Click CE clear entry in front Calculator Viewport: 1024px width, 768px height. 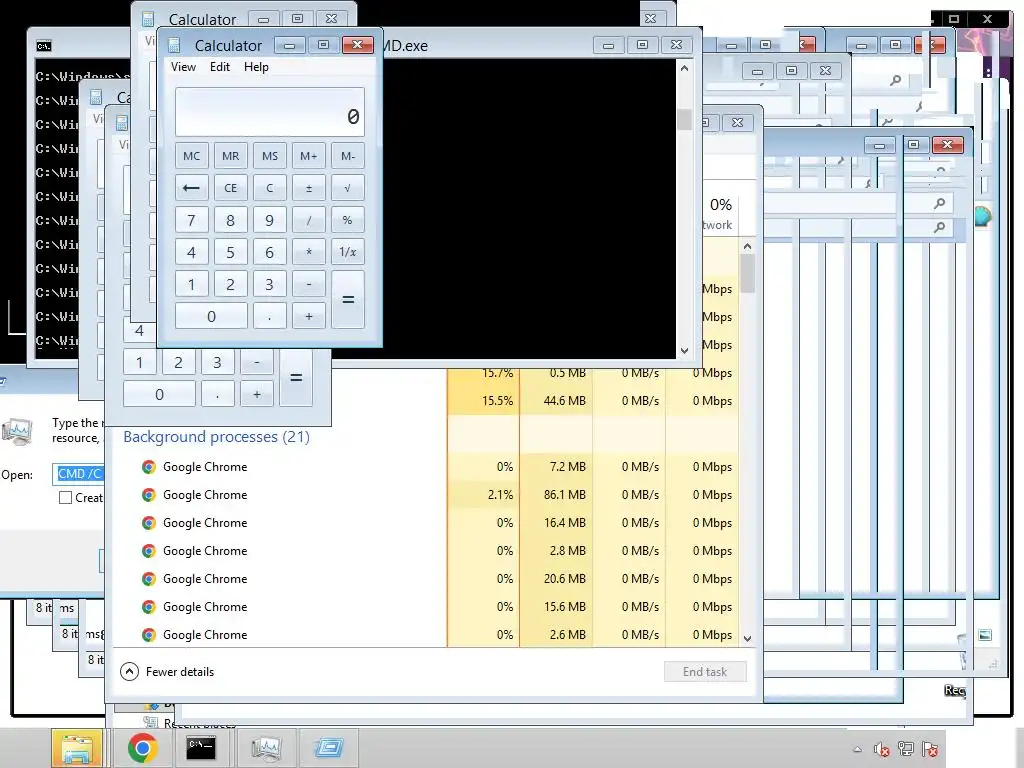(x=231, y=188)
